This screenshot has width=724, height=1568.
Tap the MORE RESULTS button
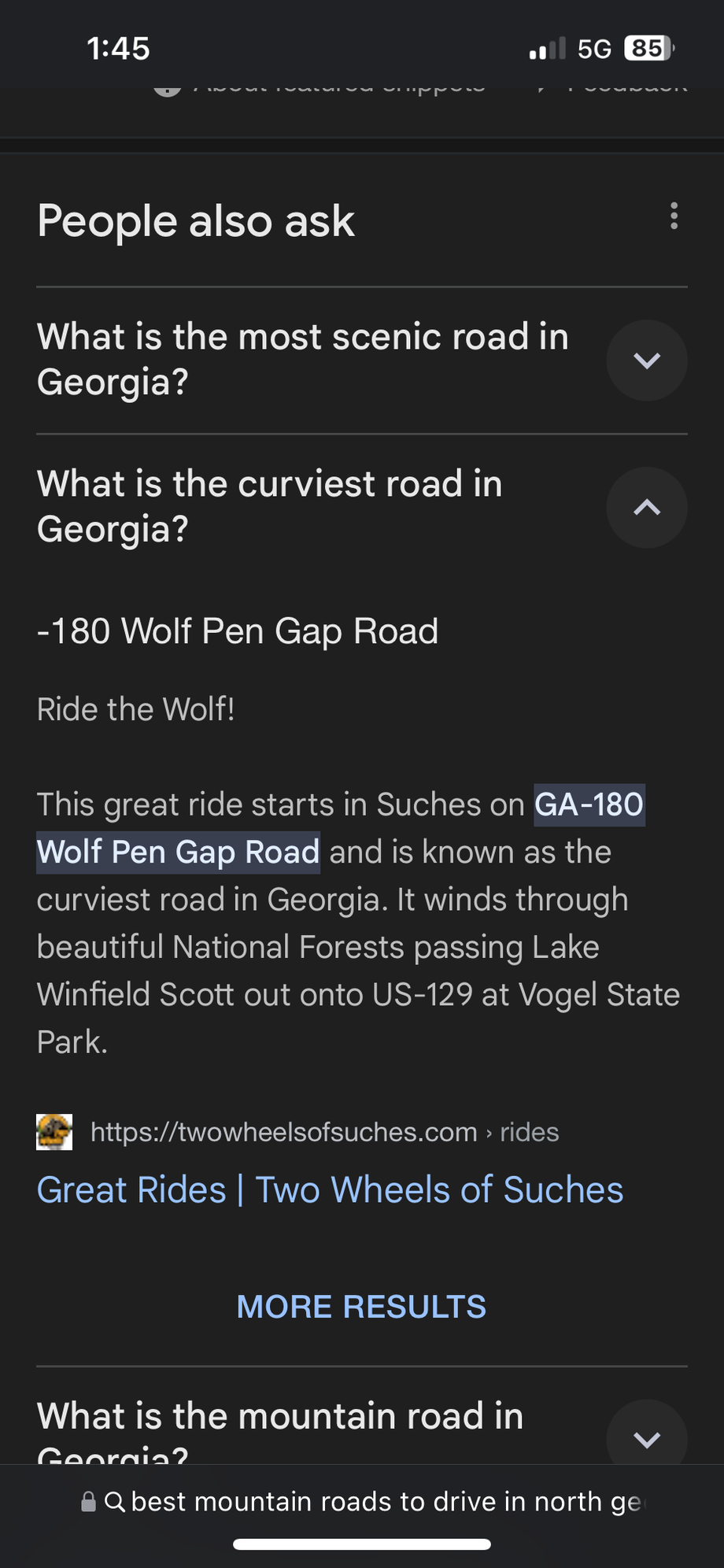pyautogui.click(x=361, y=1307)
